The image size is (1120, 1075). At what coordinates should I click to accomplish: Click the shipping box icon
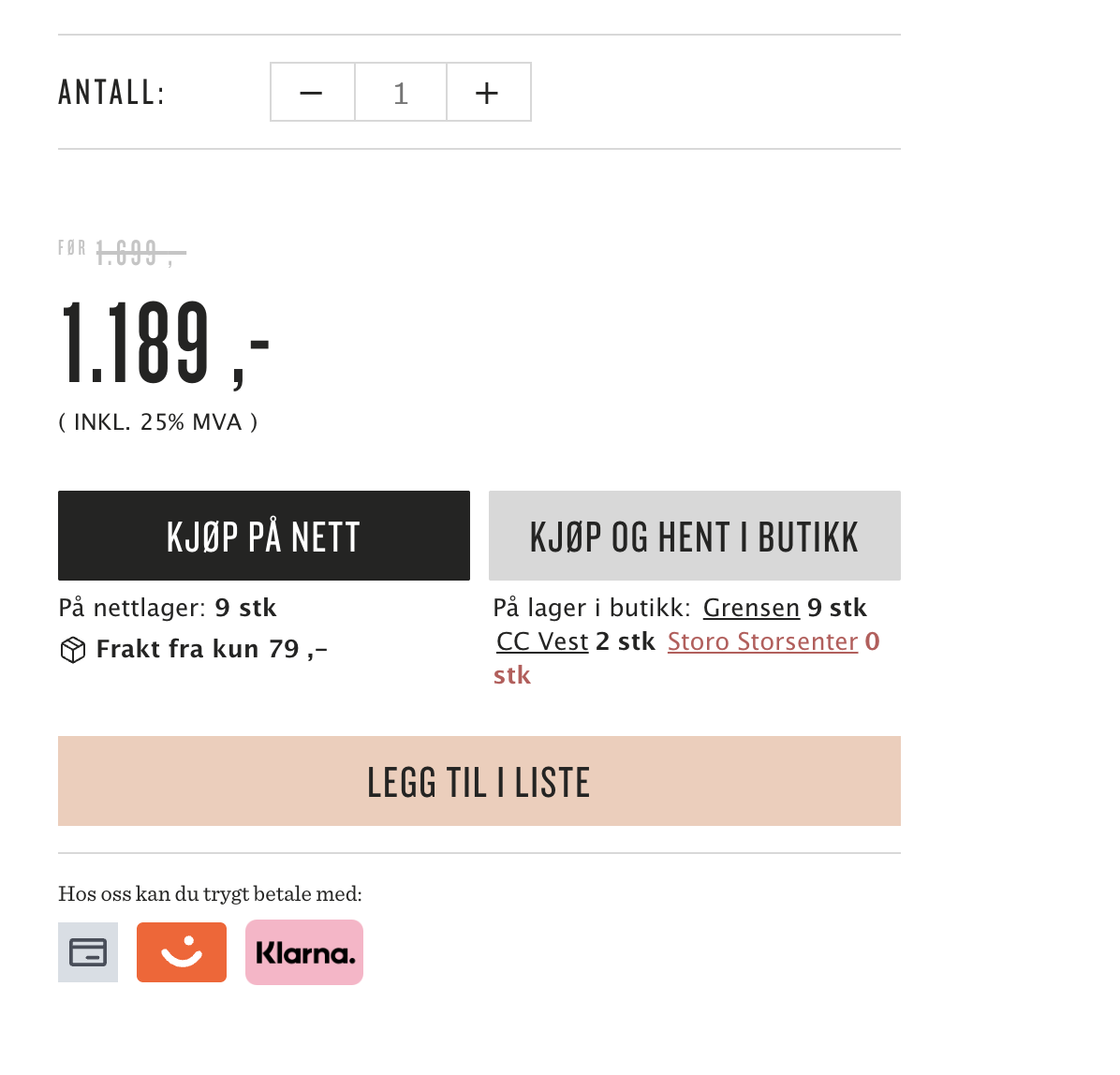73,650
